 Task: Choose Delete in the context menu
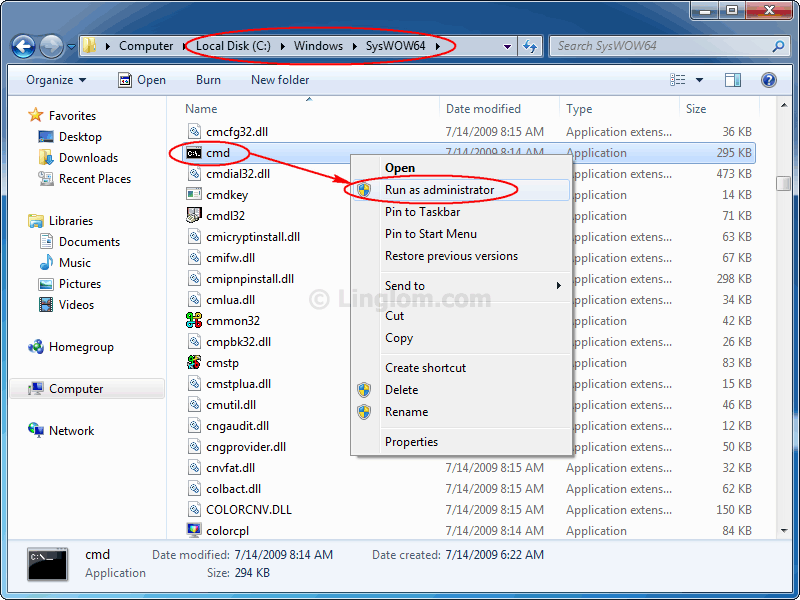tap(461, 390)
